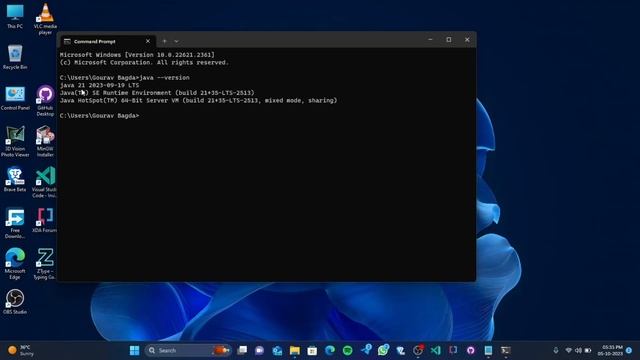
Task: Launch Microsoft Edge from desktop icon
Action: (15, 264)
